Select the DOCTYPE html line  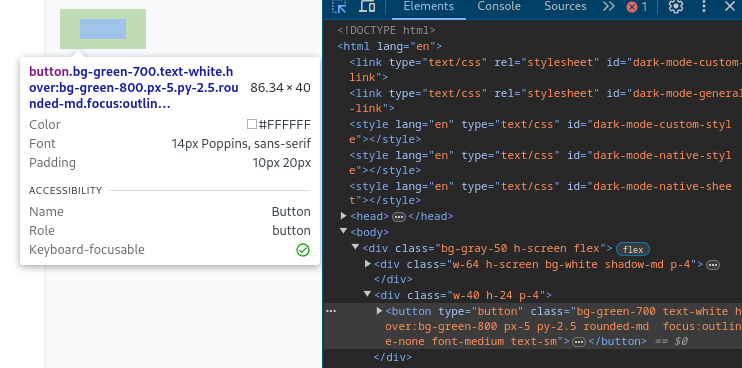point(386,30)
